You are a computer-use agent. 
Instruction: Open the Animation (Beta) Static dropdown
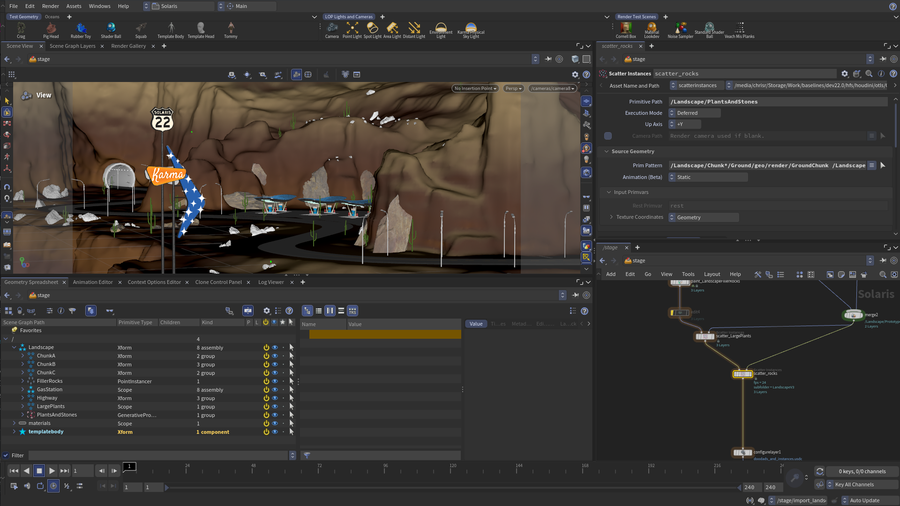[x=708, y=177]
